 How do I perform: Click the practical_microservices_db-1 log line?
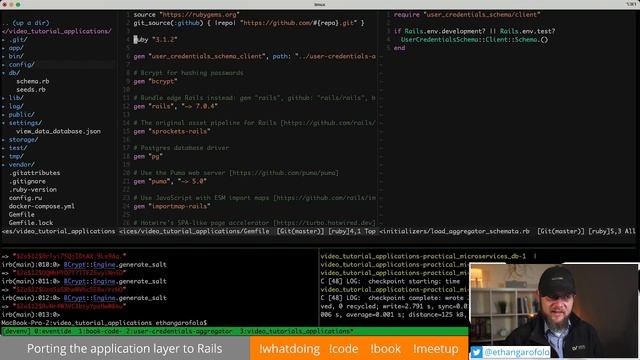point(423,256)
